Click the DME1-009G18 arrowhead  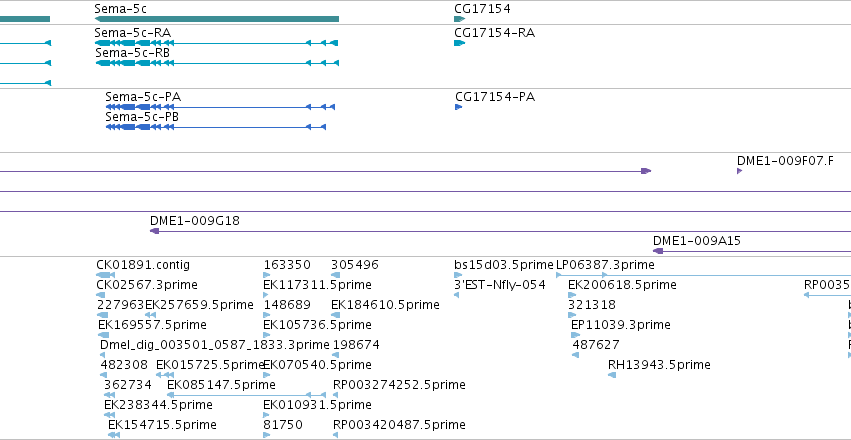tap(154, 231)
